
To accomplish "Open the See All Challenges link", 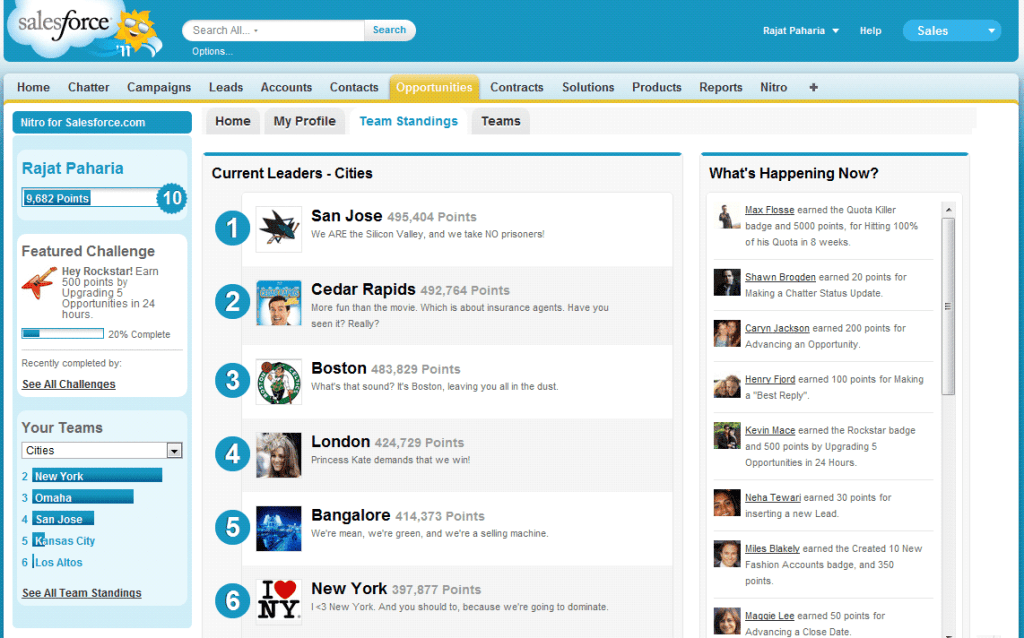I will point(69,384).
